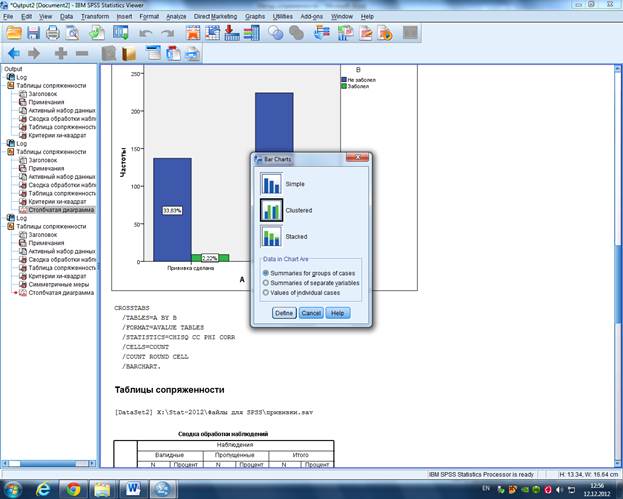Demote the item with the gray right arrow
This screenshot has width=623, height=499.
(x=34, y=53)
